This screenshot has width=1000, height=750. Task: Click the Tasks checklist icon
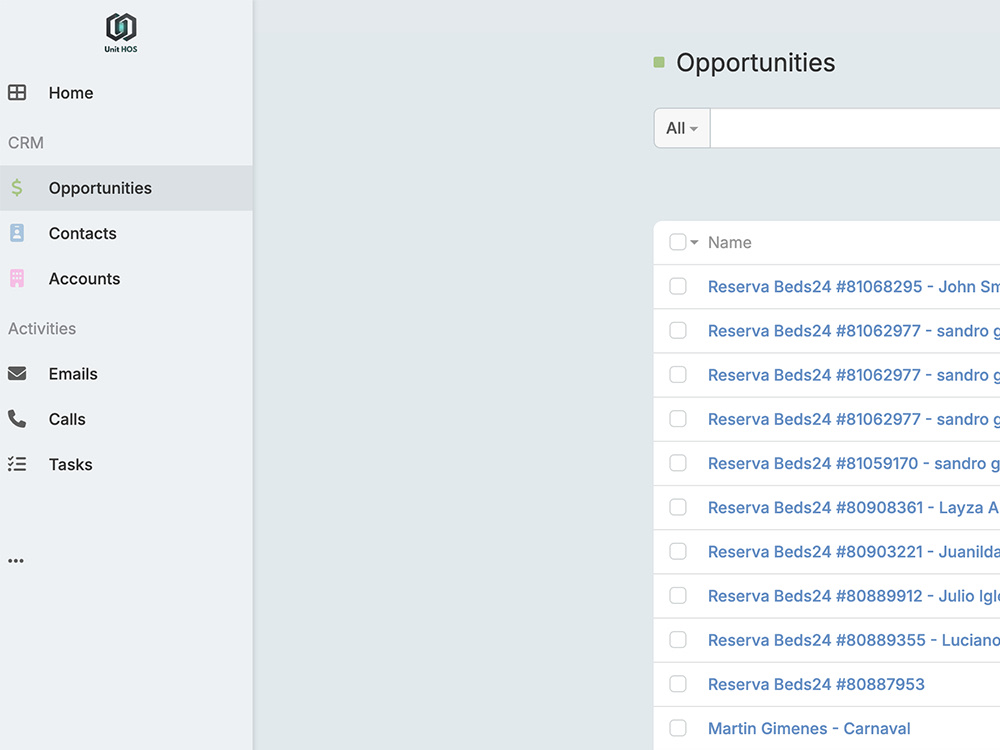point(17,464)
